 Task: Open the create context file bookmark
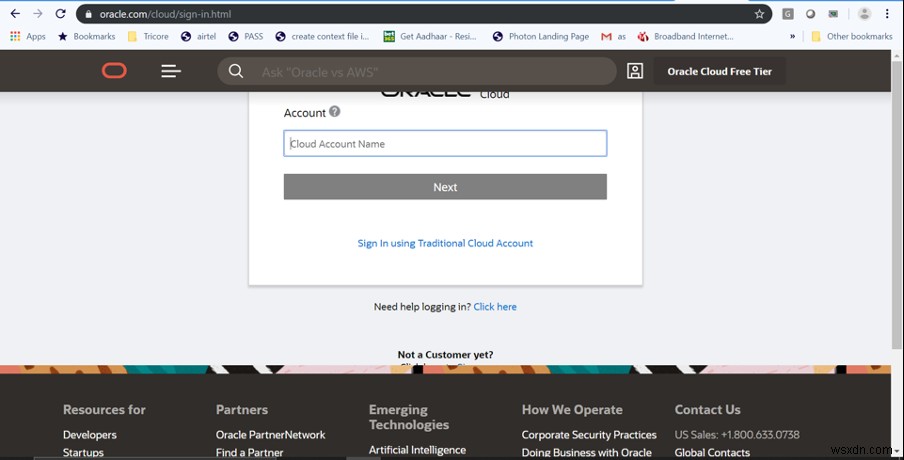322,36
